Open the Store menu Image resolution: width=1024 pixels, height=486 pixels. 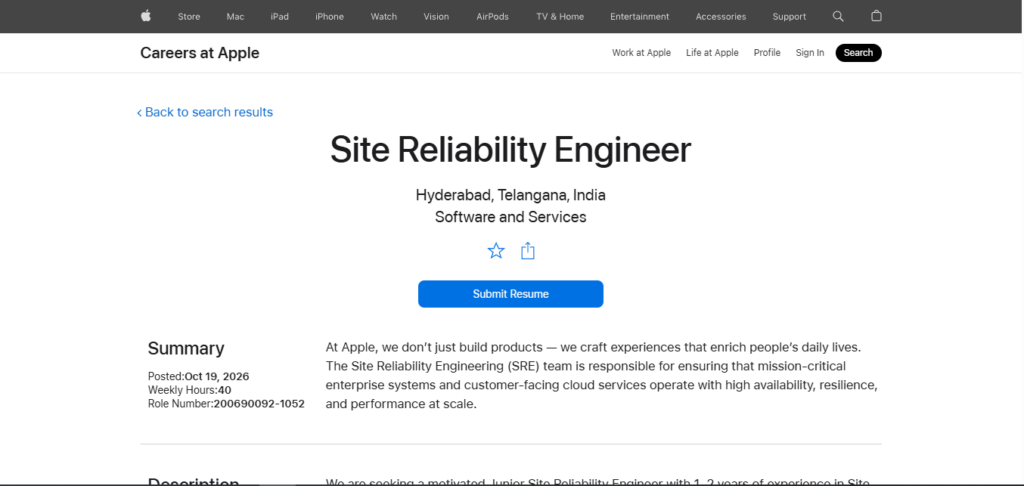pyautogui.click(x=189, y=16)
